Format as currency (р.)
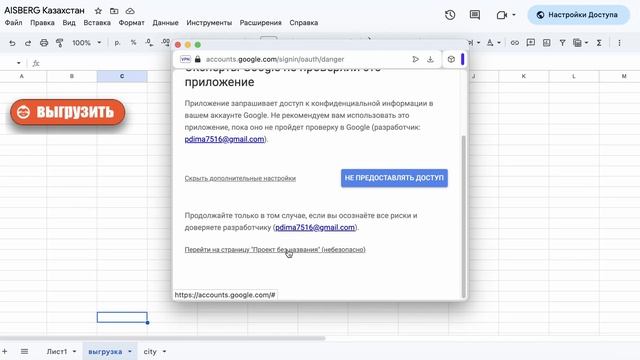Image resolution: width=640 pixels, height=360 pixels. 118,42
